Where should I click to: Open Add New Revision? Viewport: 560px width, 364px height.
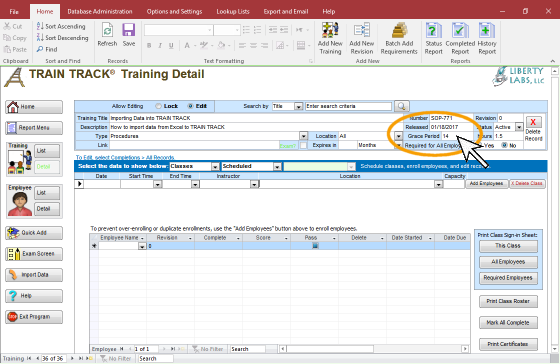pyautogui.click(x=361, y=39)
